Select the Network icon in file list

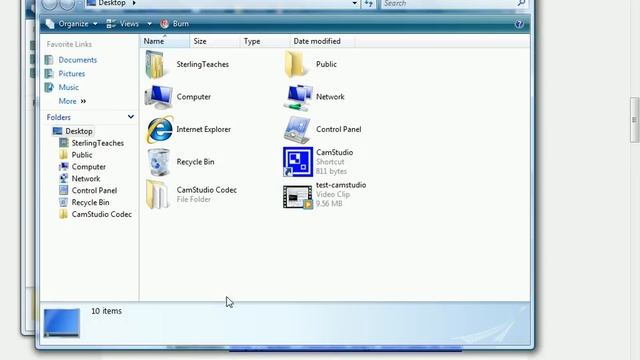[x=298, y=97]
